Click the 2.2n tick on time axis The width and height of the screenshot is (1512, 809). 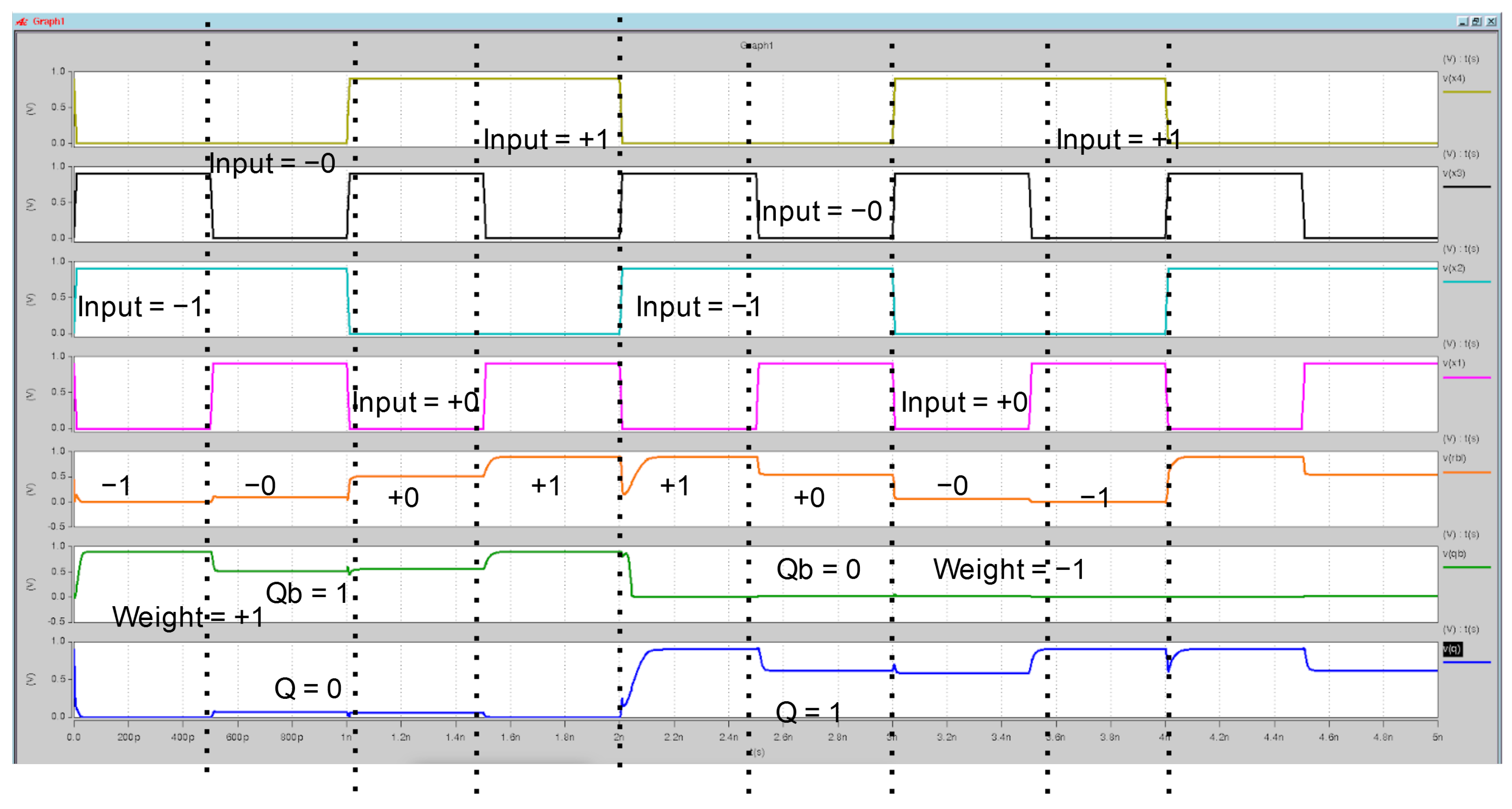[x=674, y=737]
